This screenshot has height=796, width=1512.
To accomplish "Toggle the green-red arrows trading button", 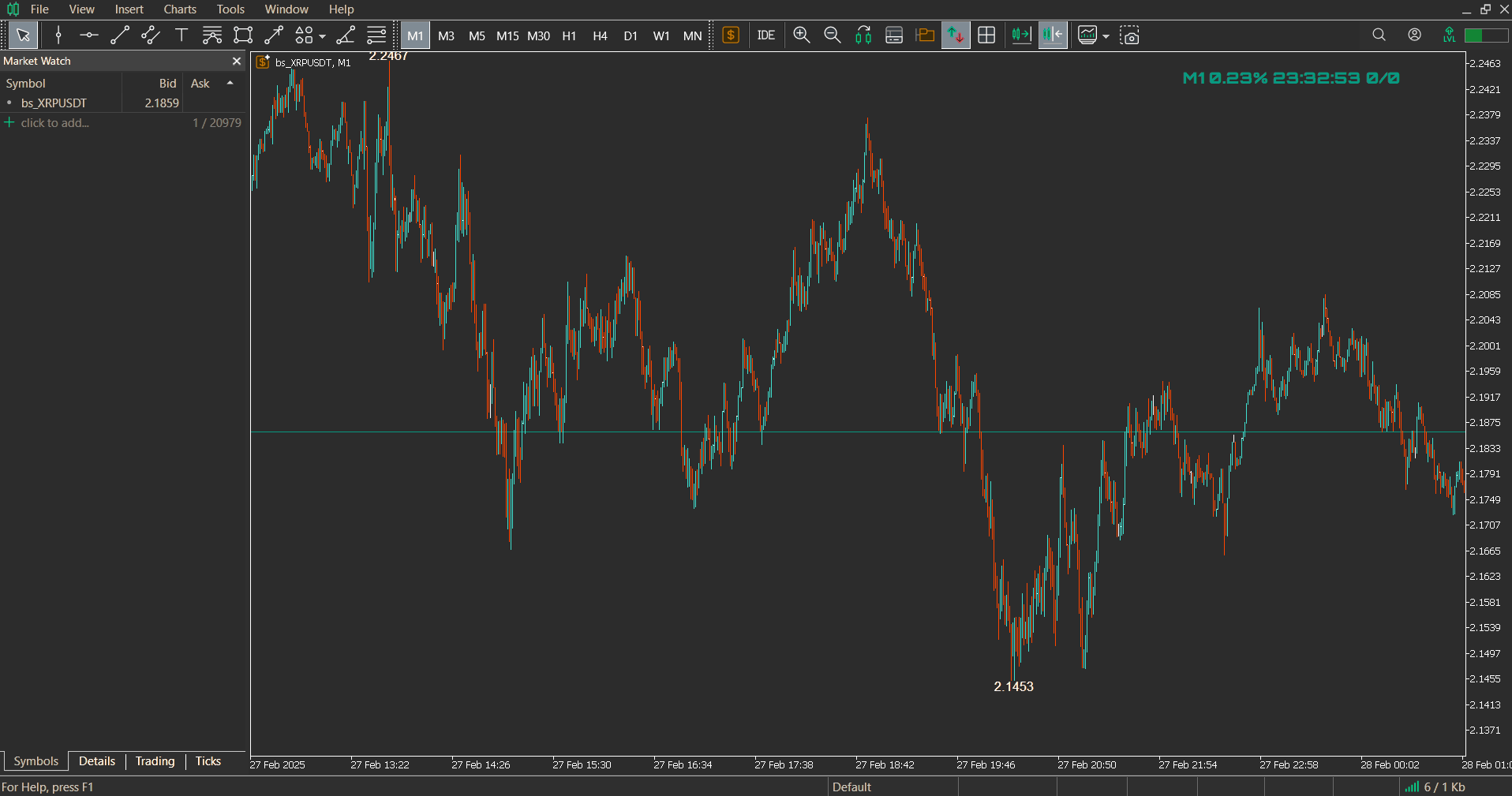I will pyautogui.click(x=956, y=36).
